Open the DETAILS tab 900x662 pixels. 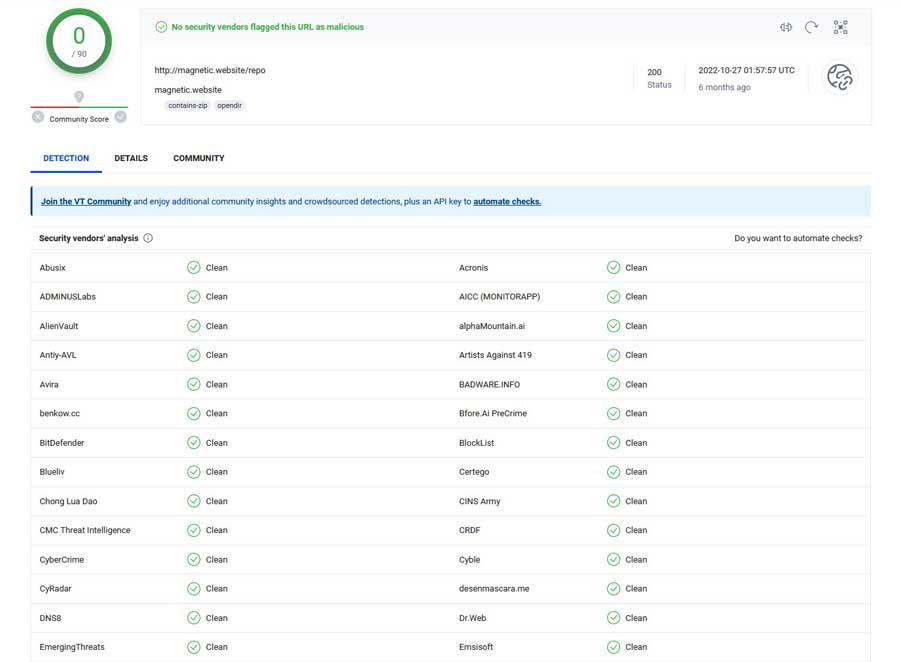point(131,158)
